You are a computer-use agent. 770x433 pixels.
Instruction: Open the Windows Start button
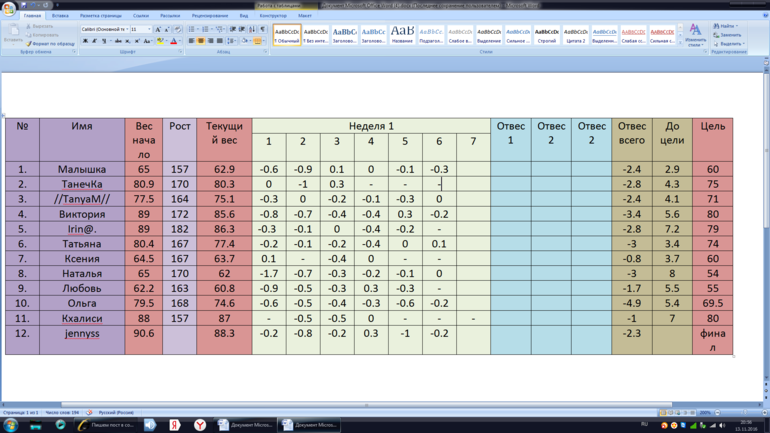click(11, 425)
